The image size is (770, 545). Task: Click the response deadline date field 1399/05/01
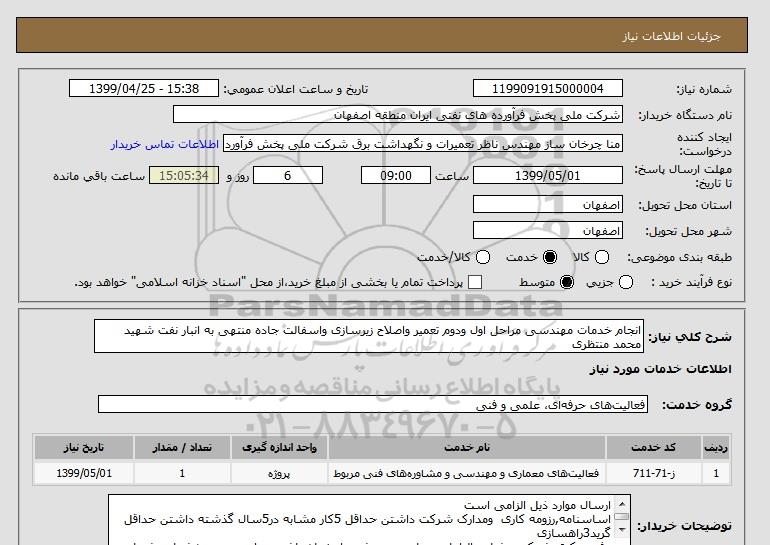click(548, 175)
